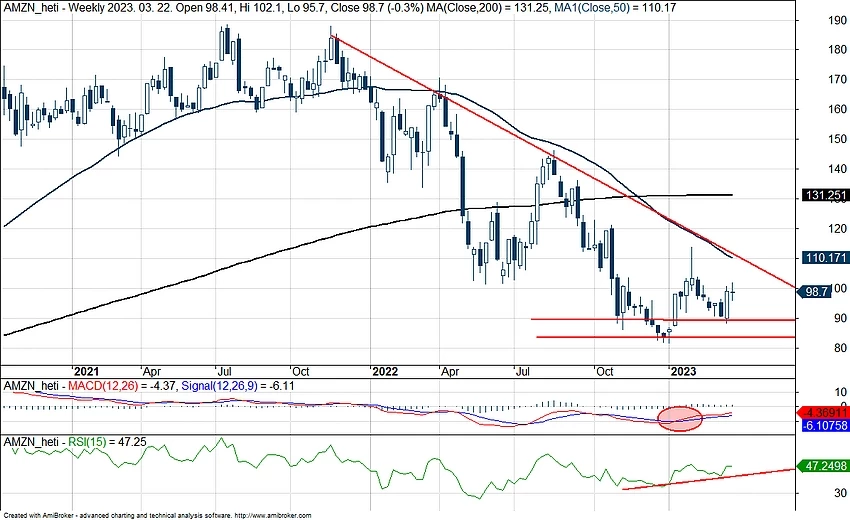Click the Oct label before 2023

604,371
